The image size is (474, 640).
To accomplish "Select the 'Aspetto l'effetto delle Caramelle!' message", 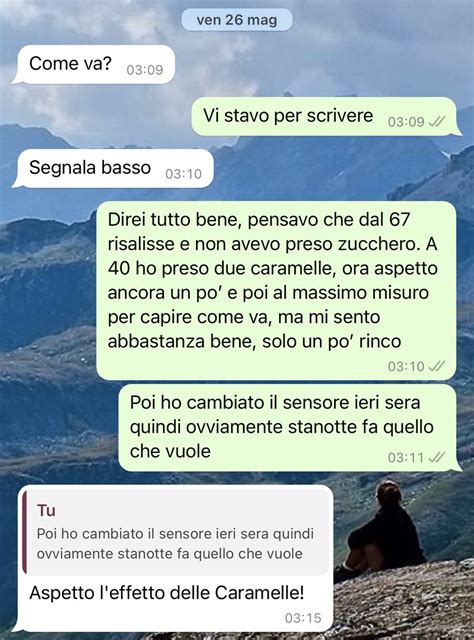I will [x=167, y=593].
